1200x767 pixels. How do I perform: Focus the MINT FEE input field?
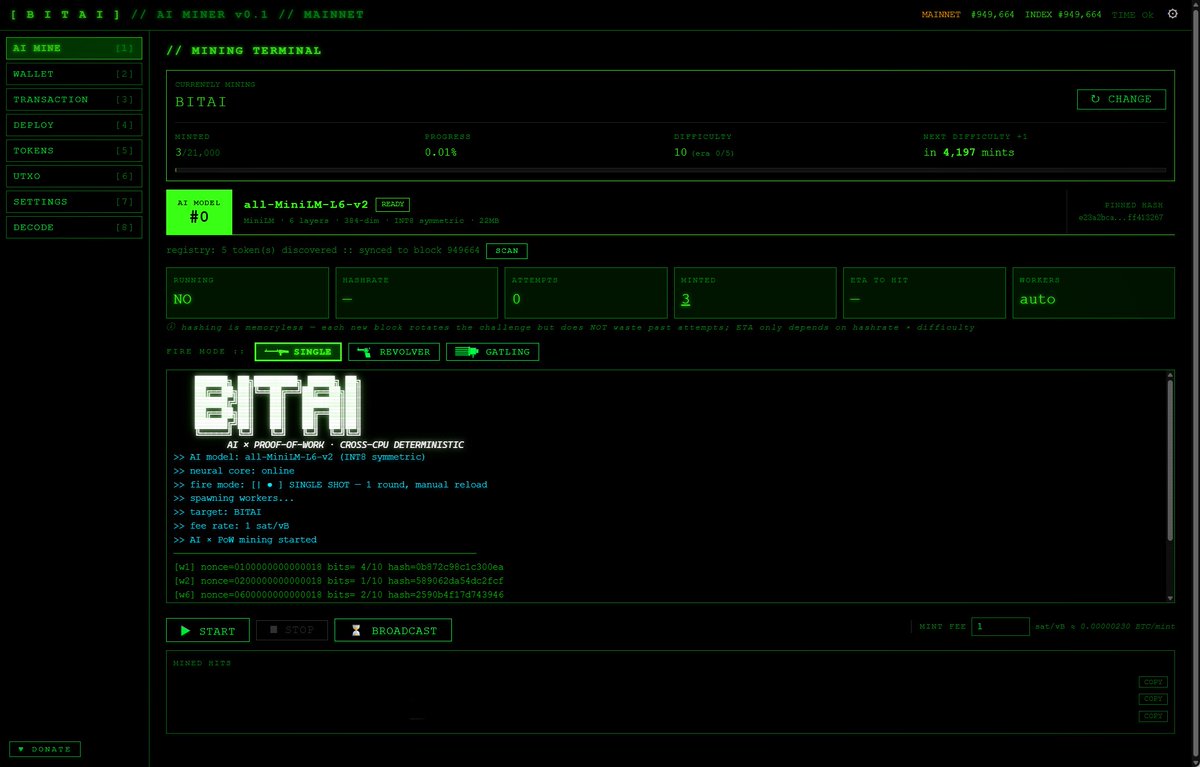tap(1001, 626)
